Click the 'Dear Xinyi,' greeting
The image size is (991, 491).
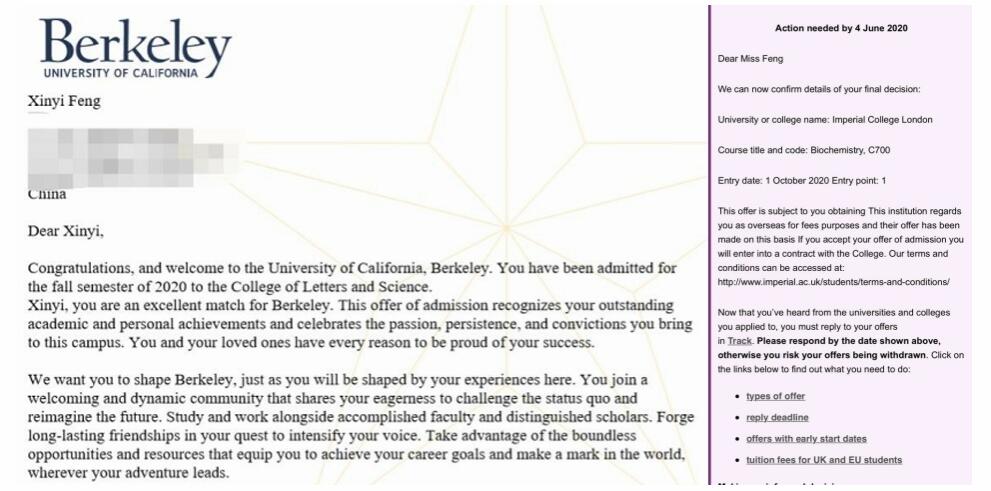coord(66,232)
